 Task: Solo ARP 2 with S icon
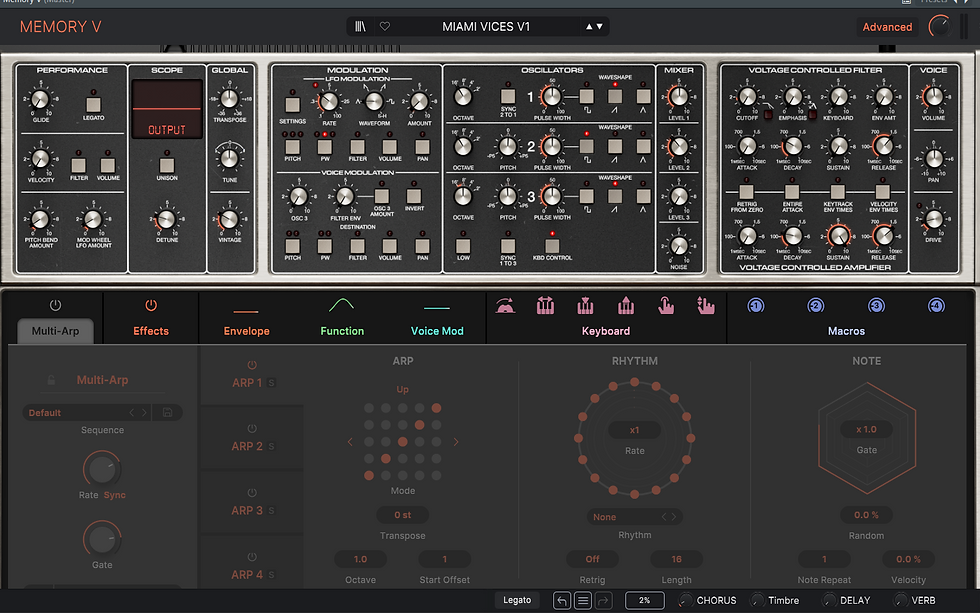(271, 446)
